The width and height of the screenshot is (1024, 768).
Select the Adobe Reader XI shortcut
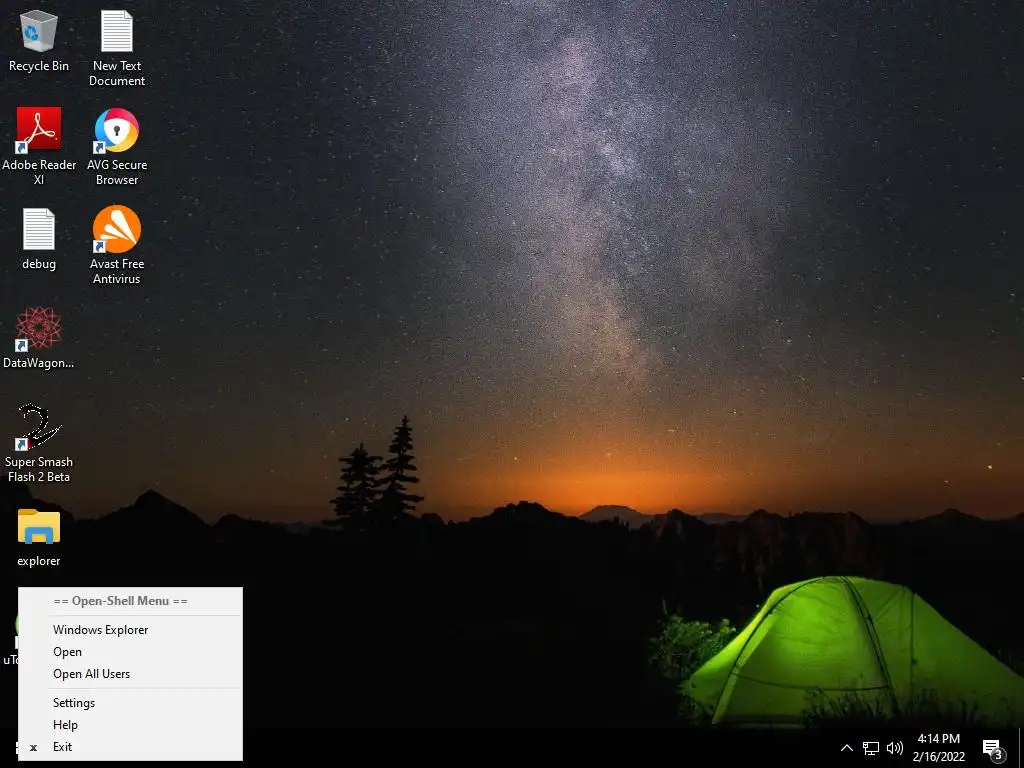(x=39, y=146)
